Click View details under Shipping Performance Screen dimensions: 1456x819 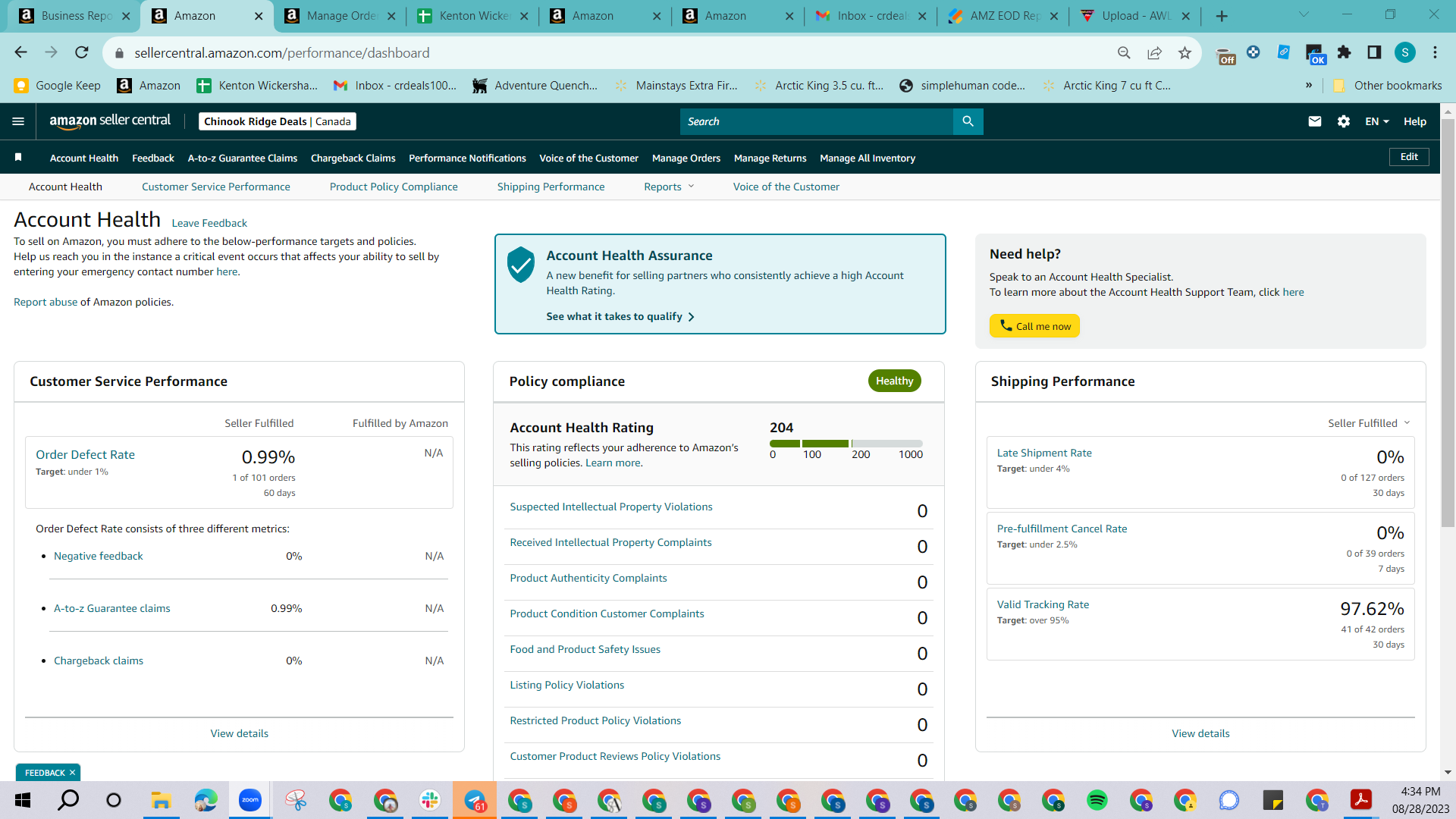pyautogui.click(x=1200, y=733)
